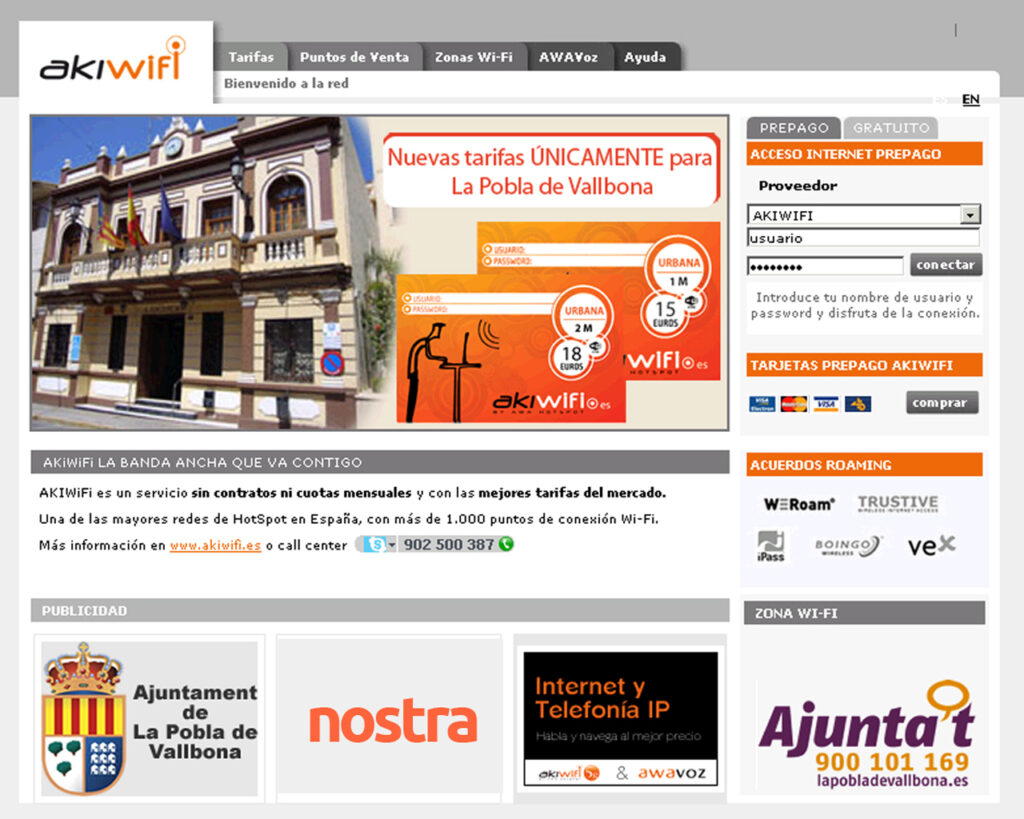Click the white Visa card icon

tap(825, 404)
